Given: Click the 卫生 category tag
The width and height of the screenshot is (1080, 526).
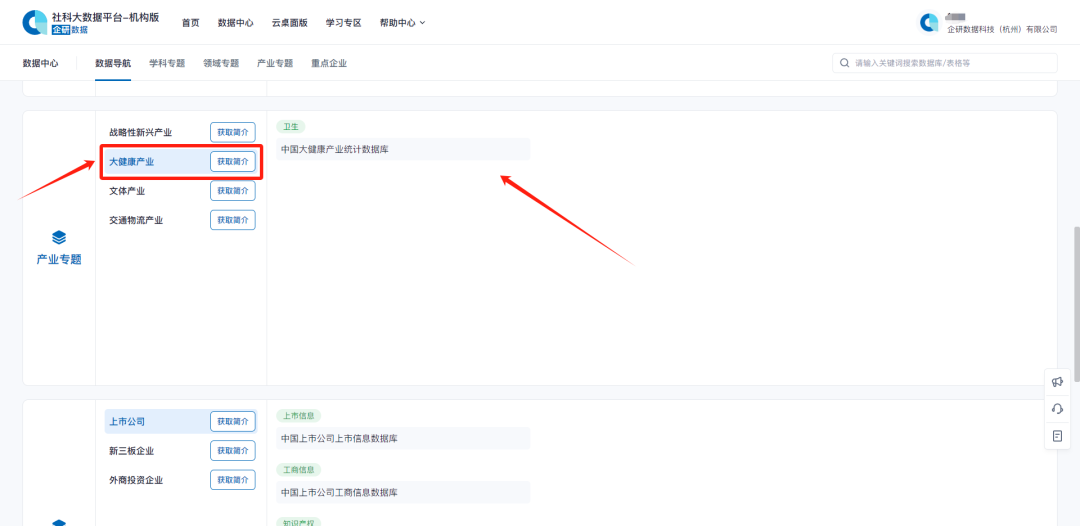Looking at the screenshot, I should [291, 127].
